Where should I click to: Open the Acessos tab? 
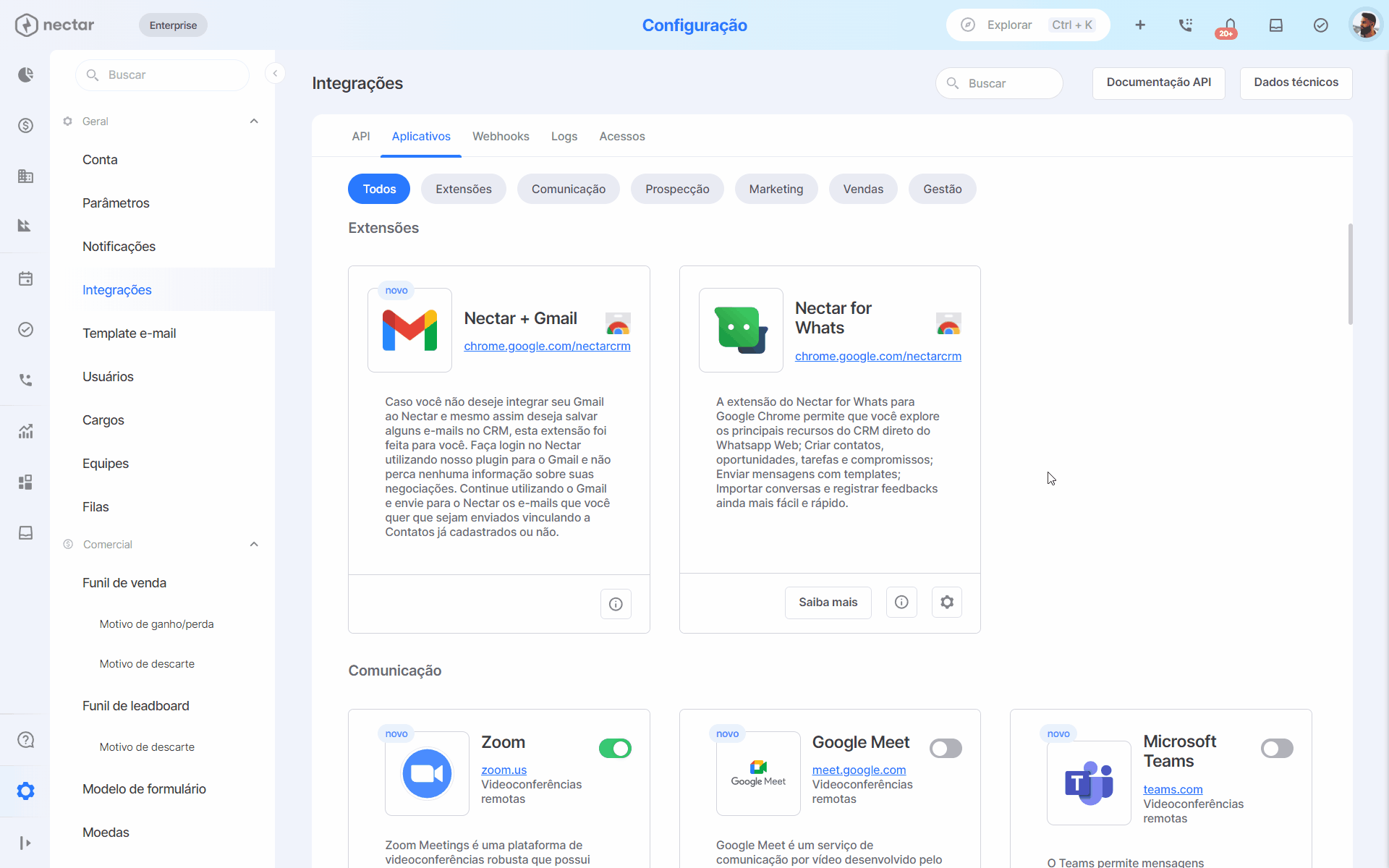(x=622, y=136)
